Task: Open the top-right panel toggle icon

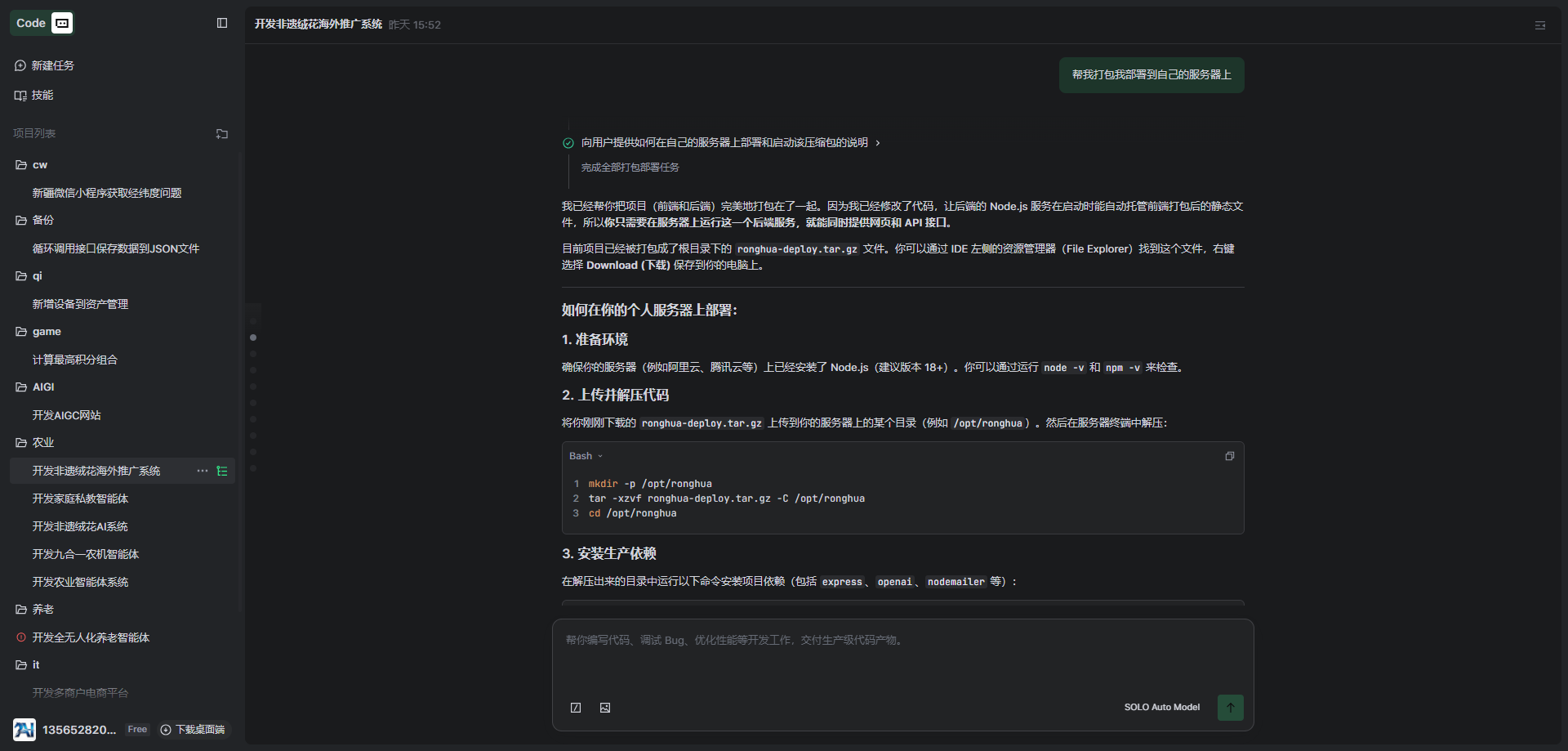Action: [1539, 25]
